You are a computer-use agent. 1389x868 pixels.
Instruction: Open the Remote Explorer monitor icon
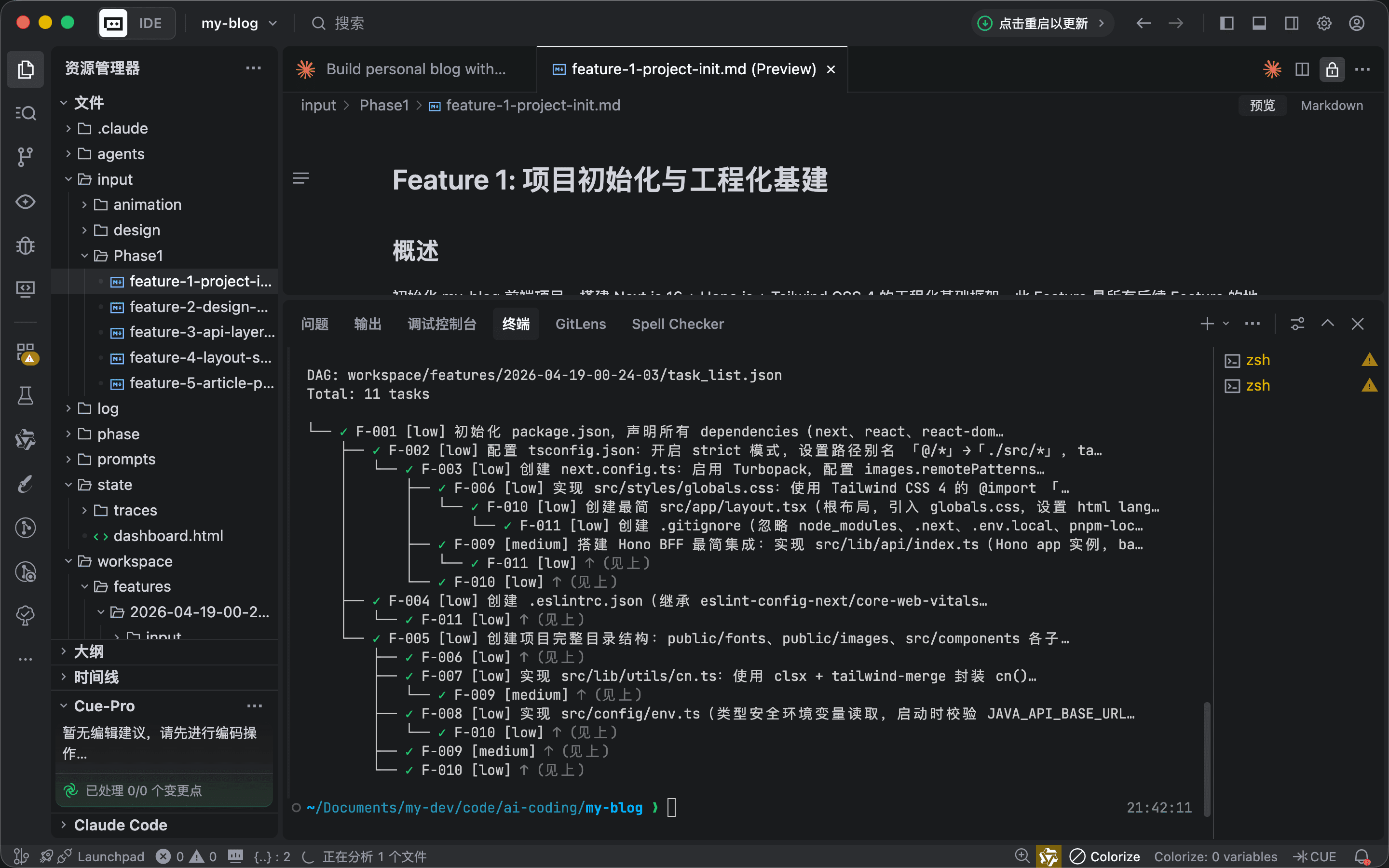click(25, 289)
